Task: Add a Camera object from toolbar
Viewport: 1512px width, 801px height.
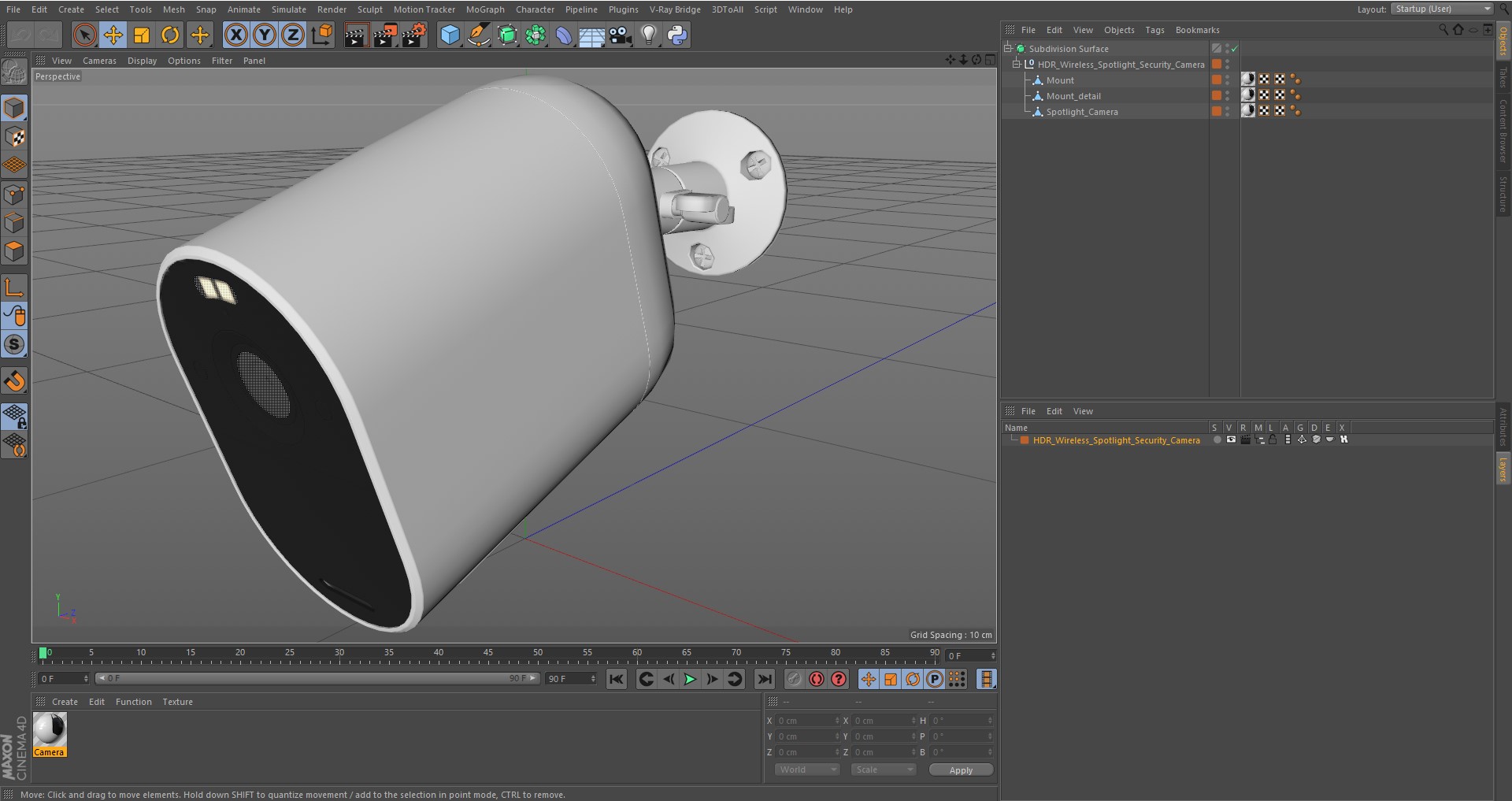Action: click(x=621, y=35)
